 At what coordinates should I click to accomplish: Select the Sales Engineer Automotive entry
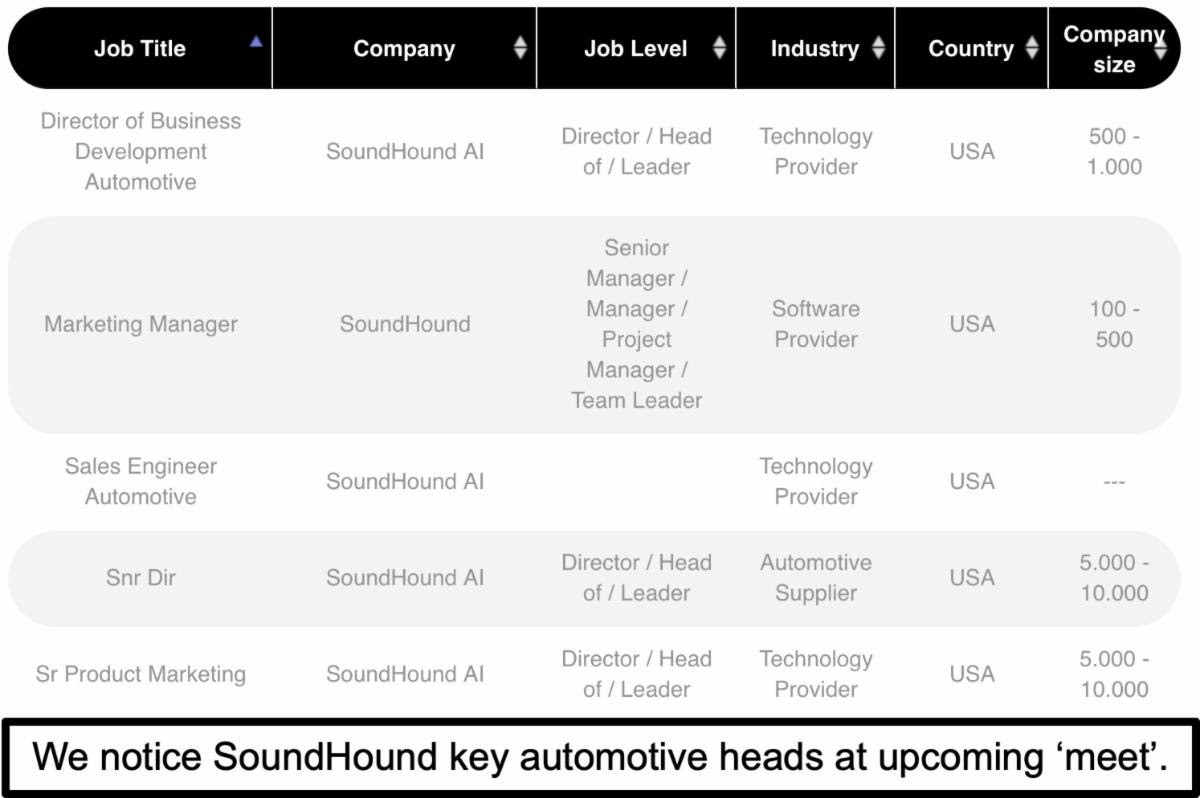pos(141,481)
